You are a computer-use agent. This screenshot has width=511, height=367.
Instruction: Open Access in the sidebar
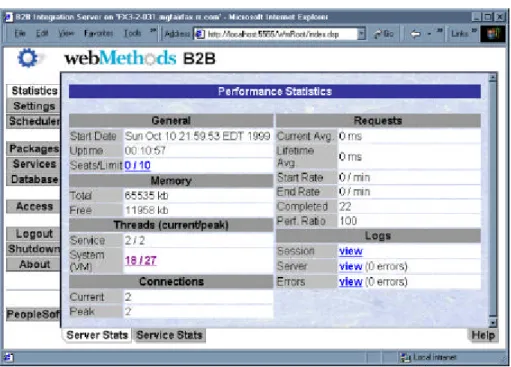(x=34, y=206)
